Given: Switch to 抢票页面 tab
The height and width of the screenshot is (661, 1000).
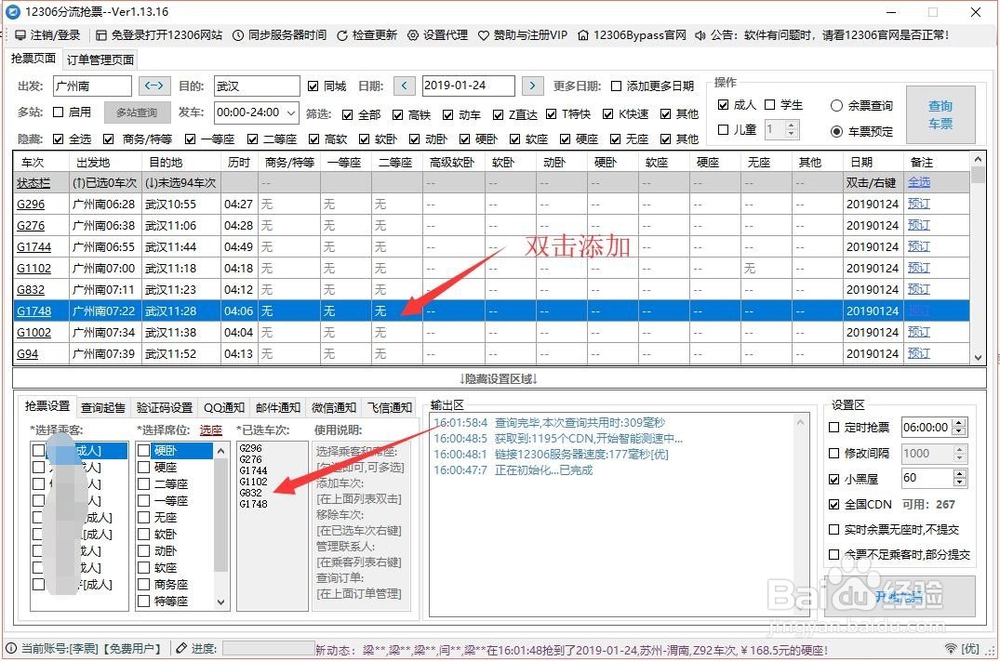Looking at the screenshot, I should [33, 59].
